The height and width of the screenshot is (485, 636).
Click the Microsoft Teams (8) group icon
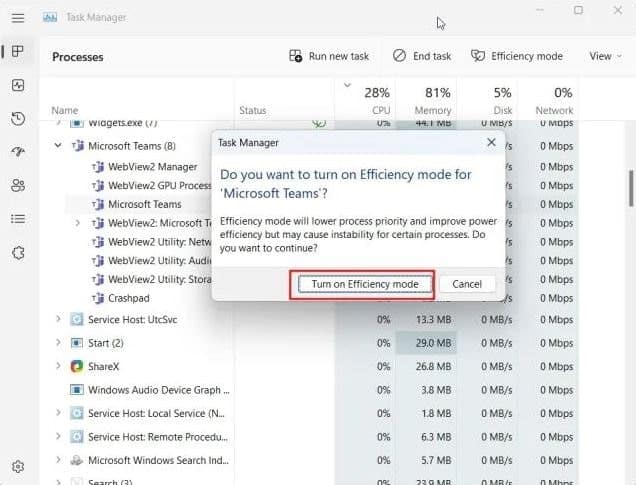point(78,146)
